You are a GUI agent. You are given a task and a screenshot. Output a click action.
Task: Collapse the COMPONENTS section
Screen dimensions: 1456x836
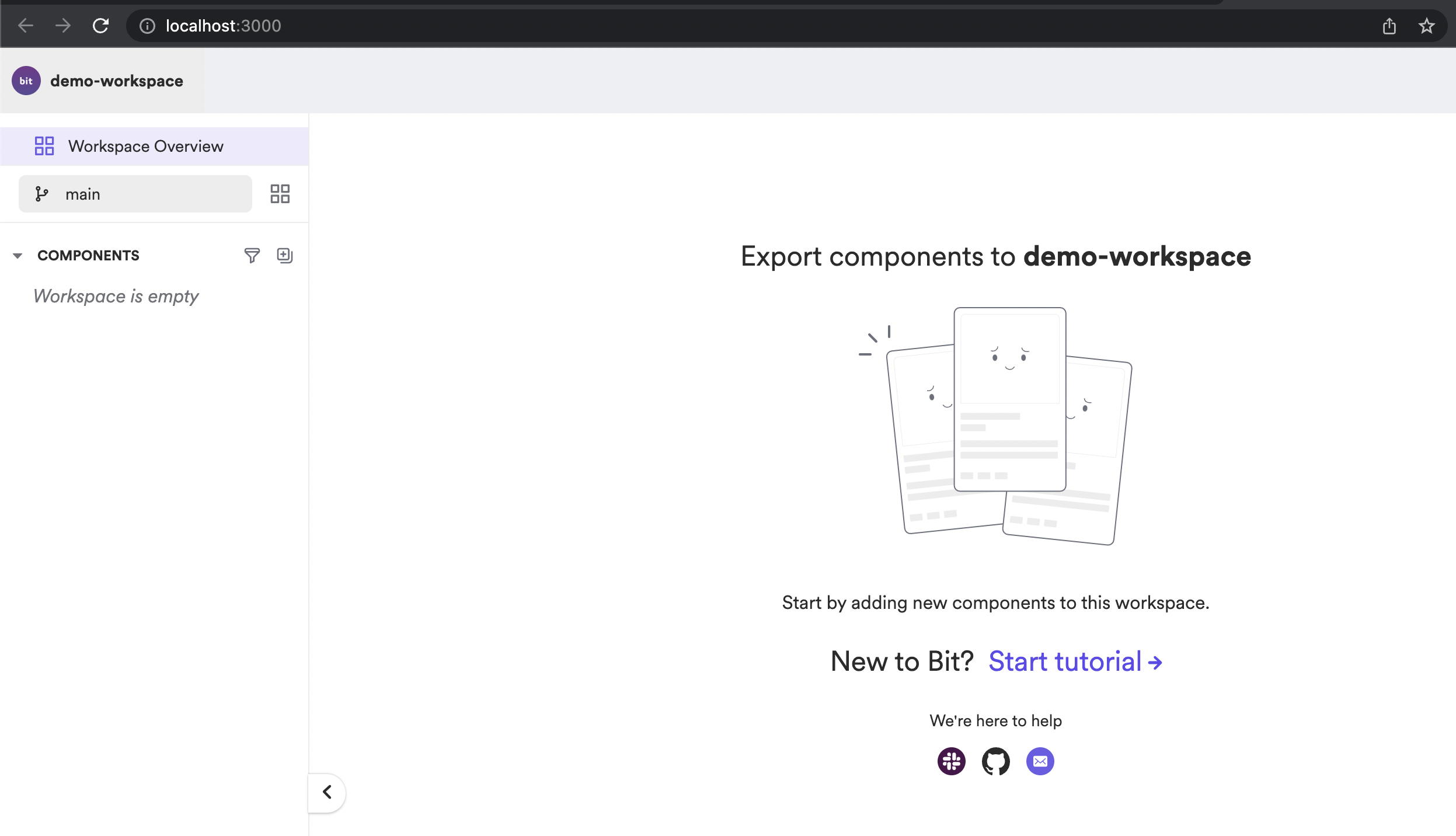[x=18, y=256]
